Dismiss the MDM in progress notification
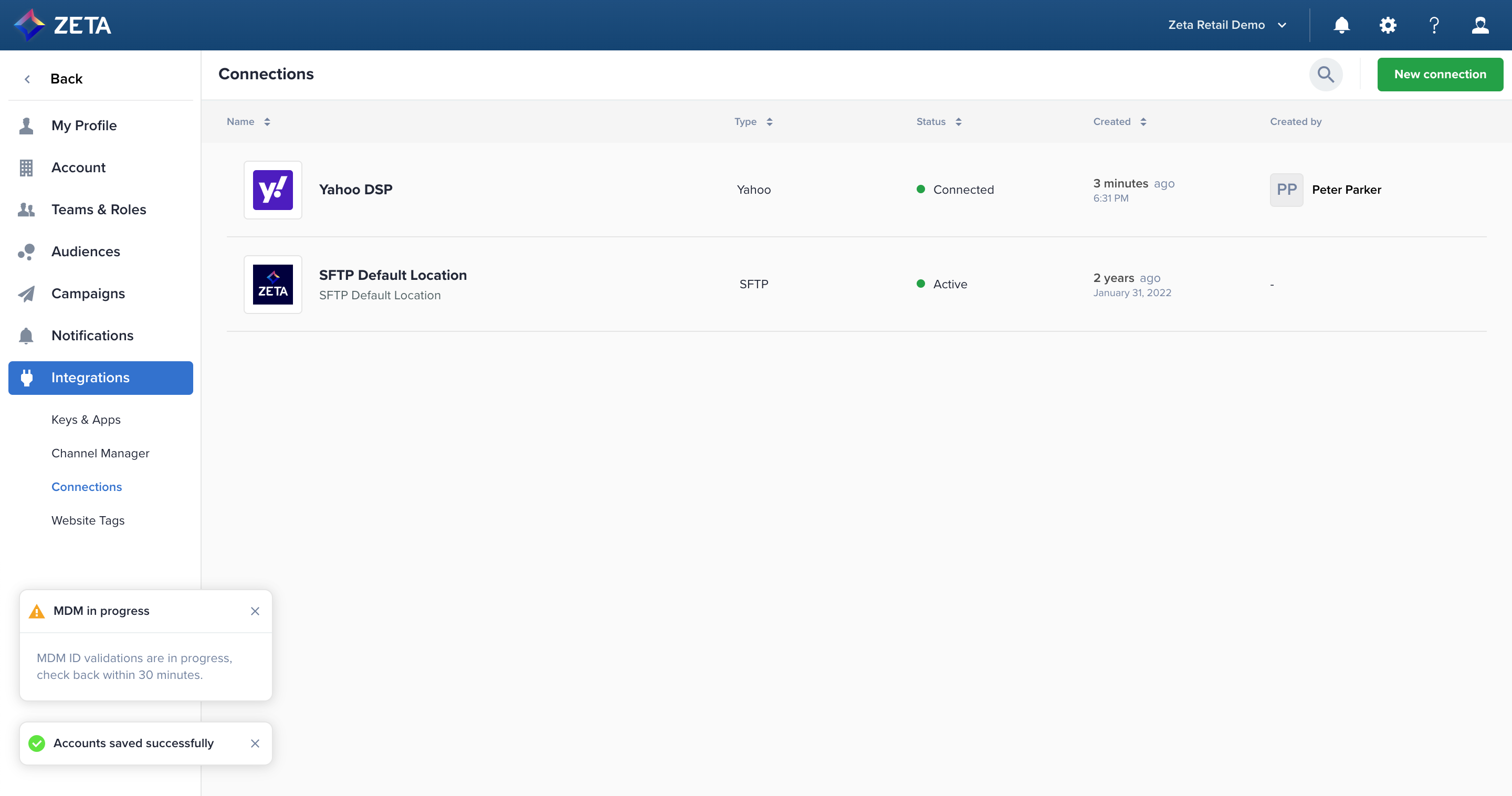 pyautogui.click(x=255, y=611)
